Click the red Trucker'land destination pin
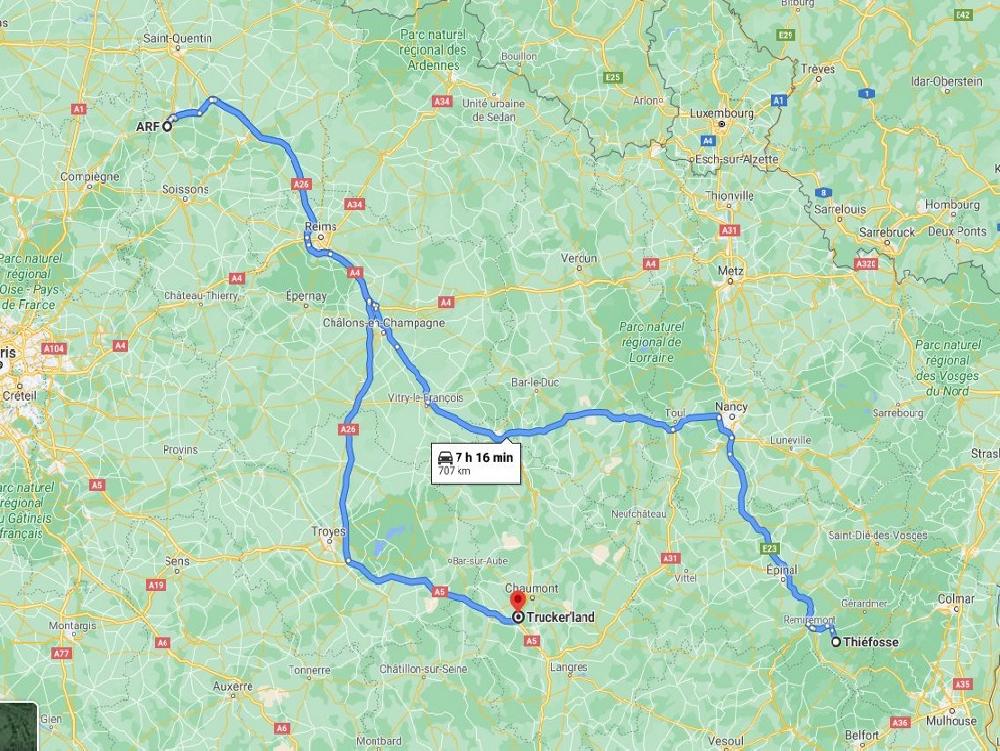The image size is (1000, 751). click(x=517, y=601)
